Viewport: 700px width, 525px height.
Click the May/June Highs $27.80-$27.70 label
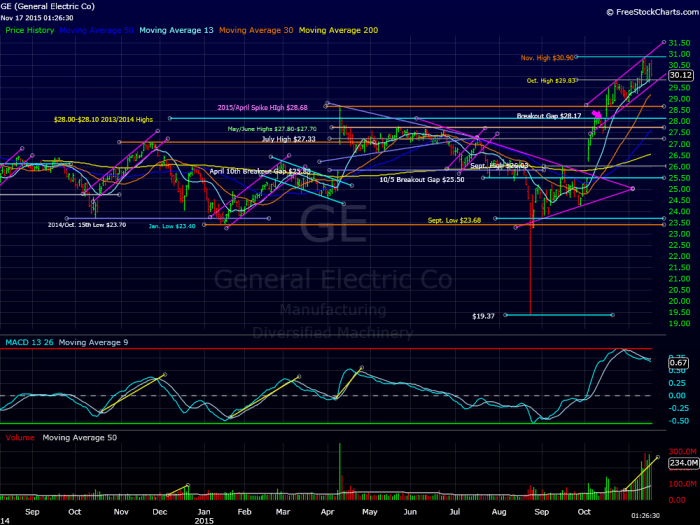[x=272, y=129]
